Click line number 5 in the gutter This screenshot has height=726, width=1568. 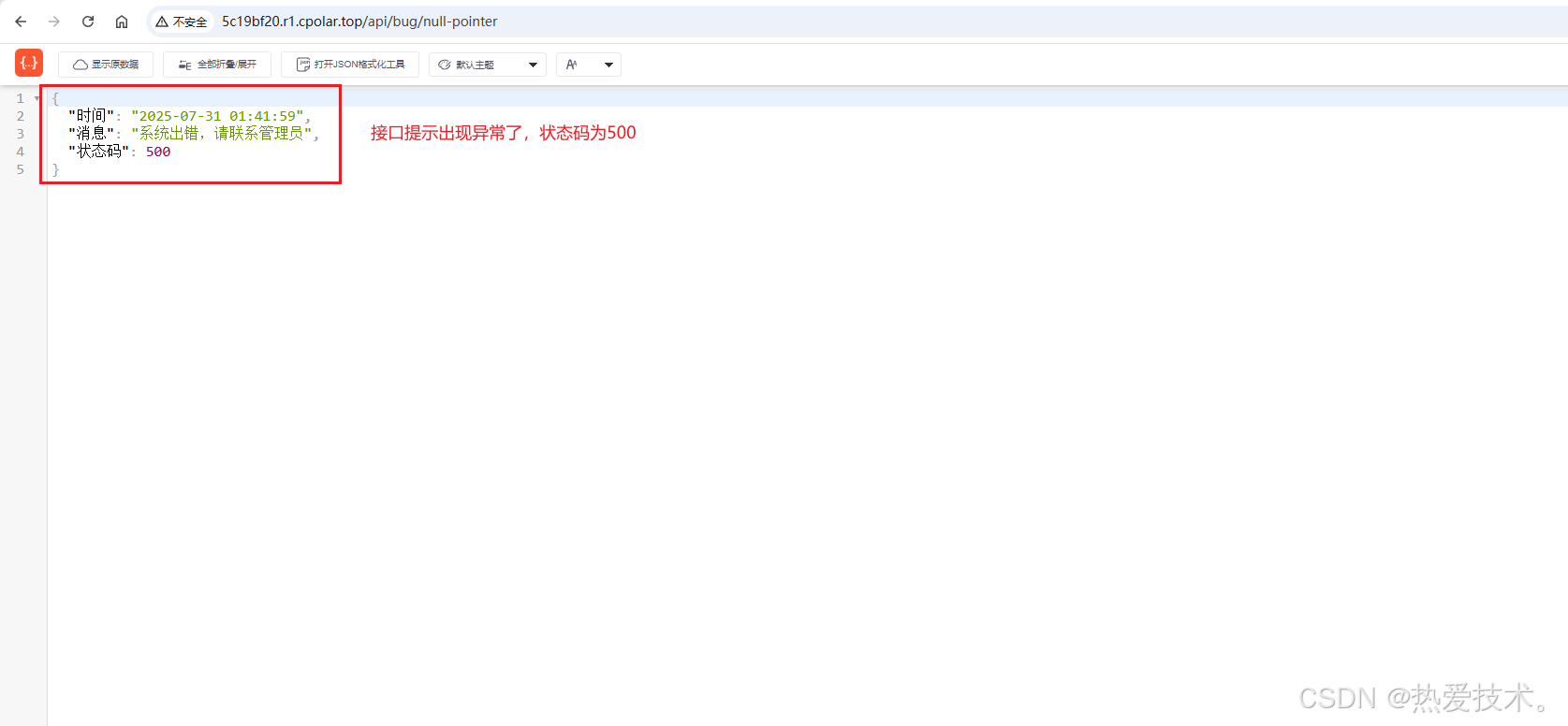pos(21,169)
